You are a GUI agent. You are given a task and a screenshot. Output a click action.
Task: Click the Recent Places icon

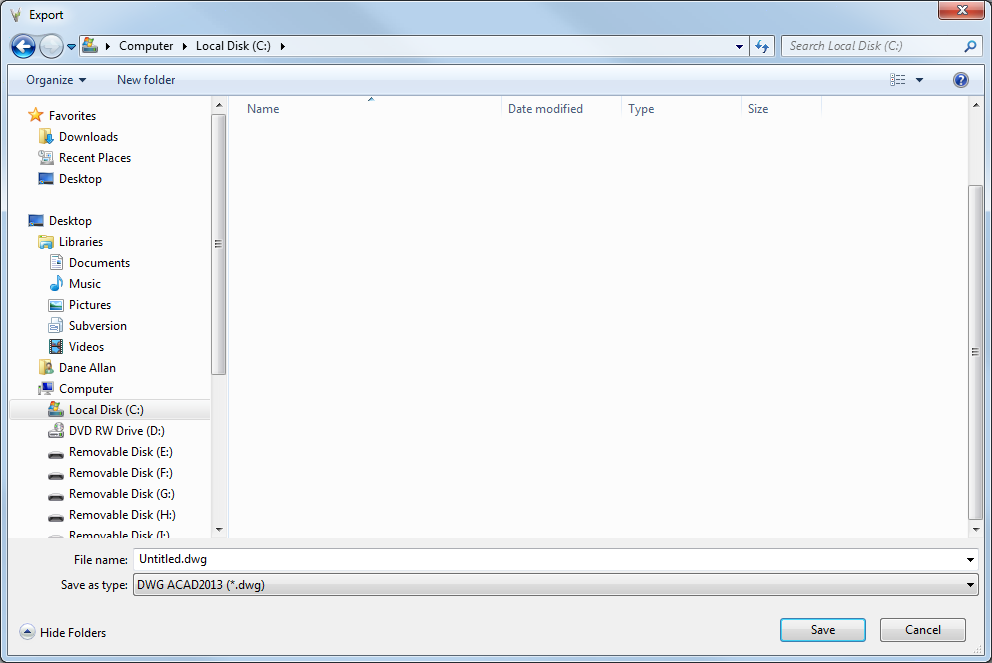click(46, 158)
